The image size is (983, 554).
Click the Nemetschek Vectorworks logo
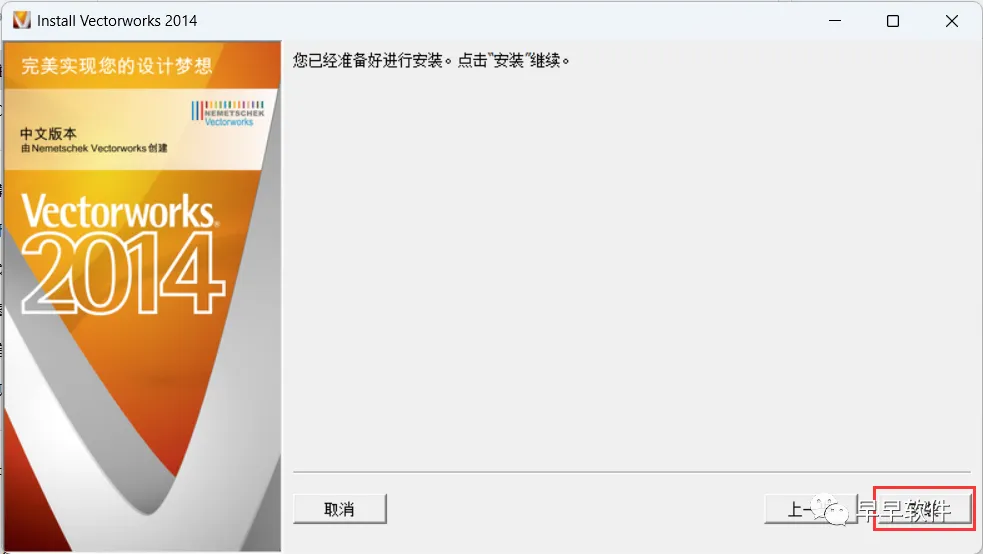228,113
